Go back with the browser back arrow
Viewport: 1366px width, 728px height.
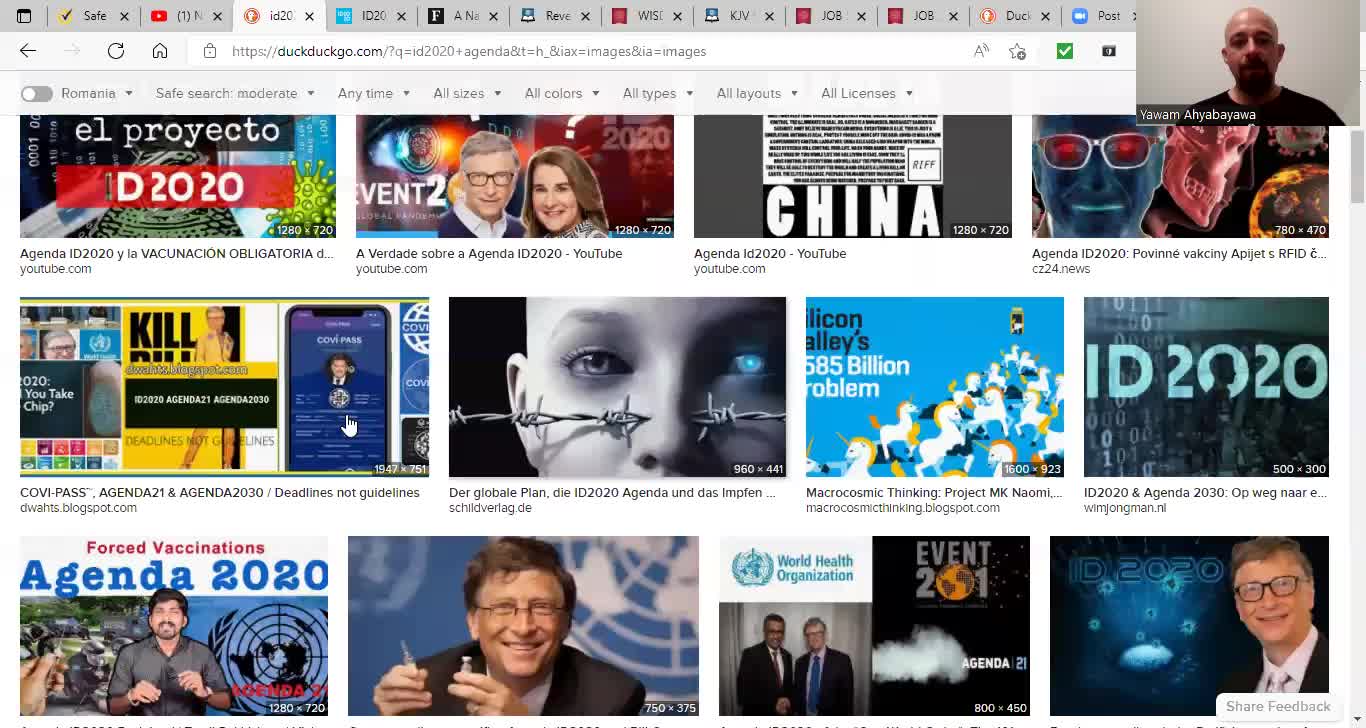[28, 51]
